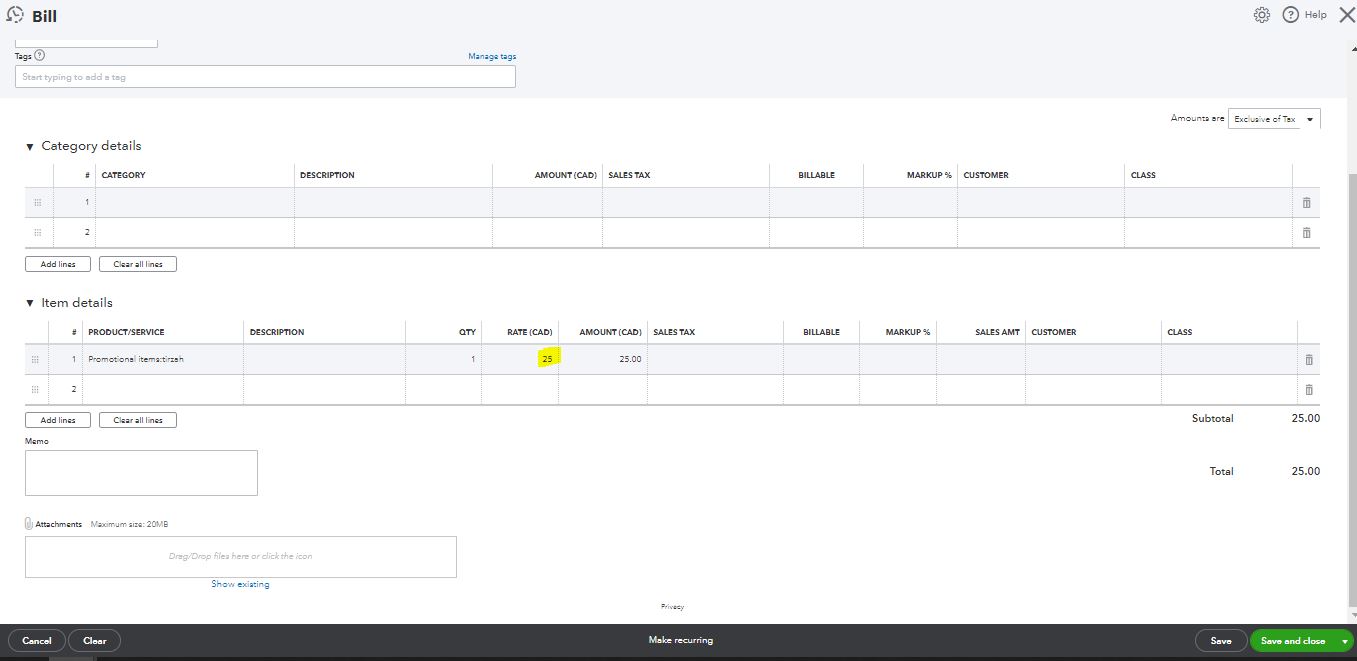
Task: Delete item line 2 trash icon
Action: [x=1309, y=390]
